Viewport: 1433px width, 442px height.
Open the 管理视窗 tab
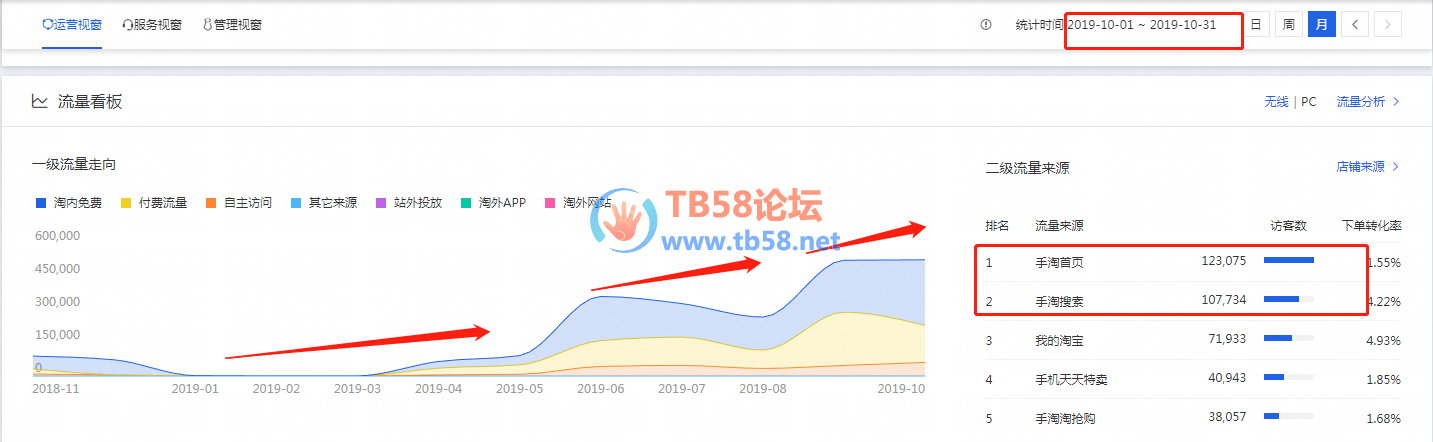pos(232,25)
